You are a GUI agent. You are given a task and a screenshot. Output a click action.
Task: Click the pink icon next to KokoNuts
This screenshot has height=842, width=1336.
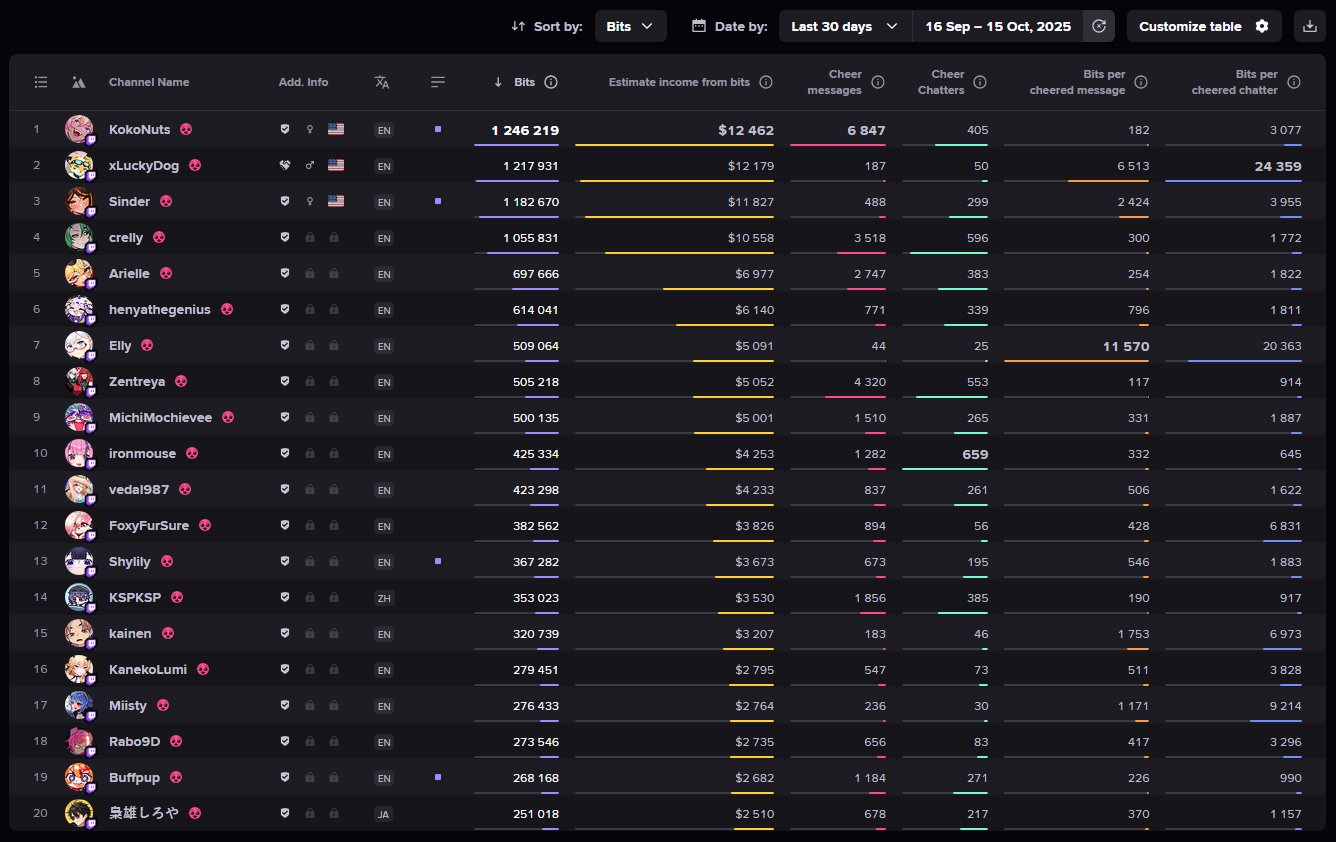pos(186,130)
